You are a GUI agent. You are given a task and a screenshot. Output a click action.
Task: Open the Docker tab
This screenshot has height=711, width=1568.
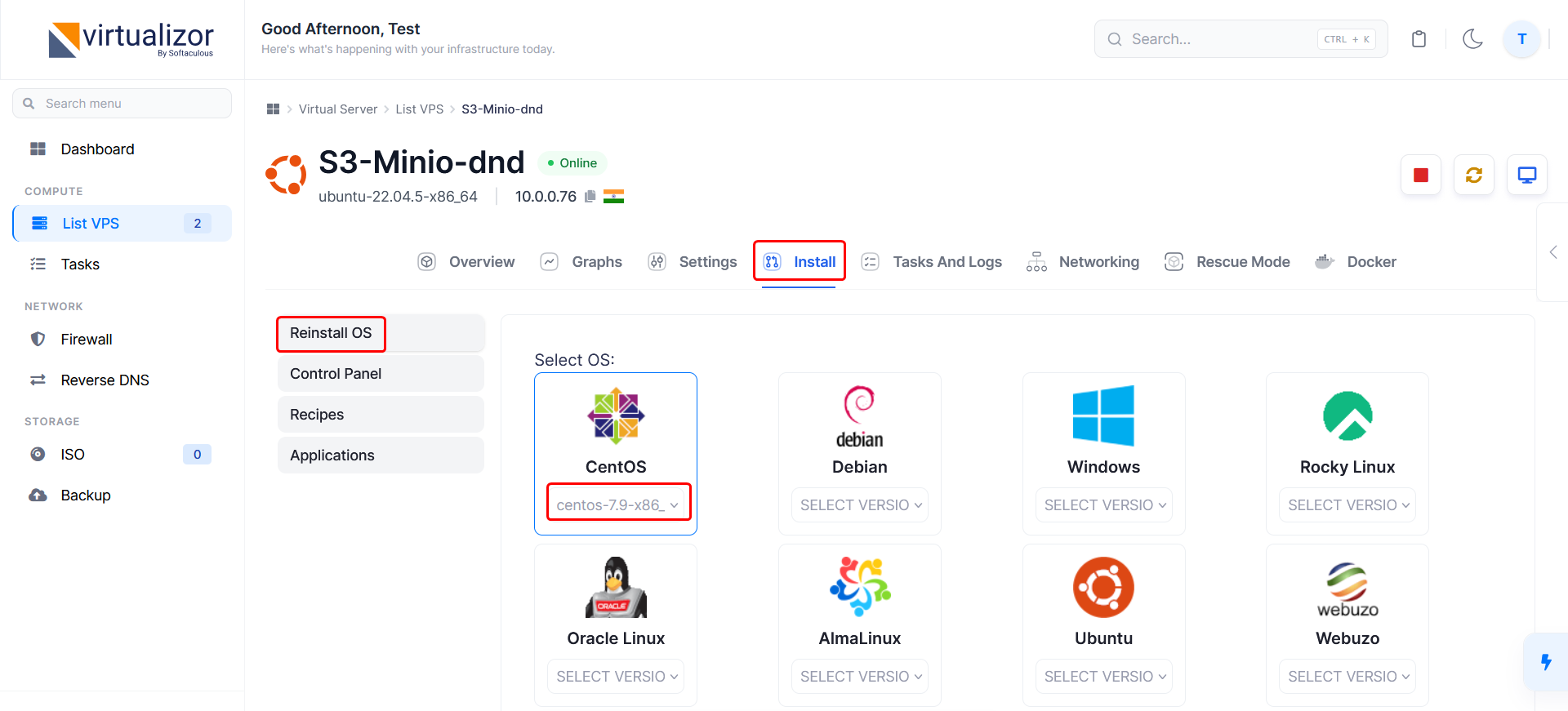tap(1356, 262)
